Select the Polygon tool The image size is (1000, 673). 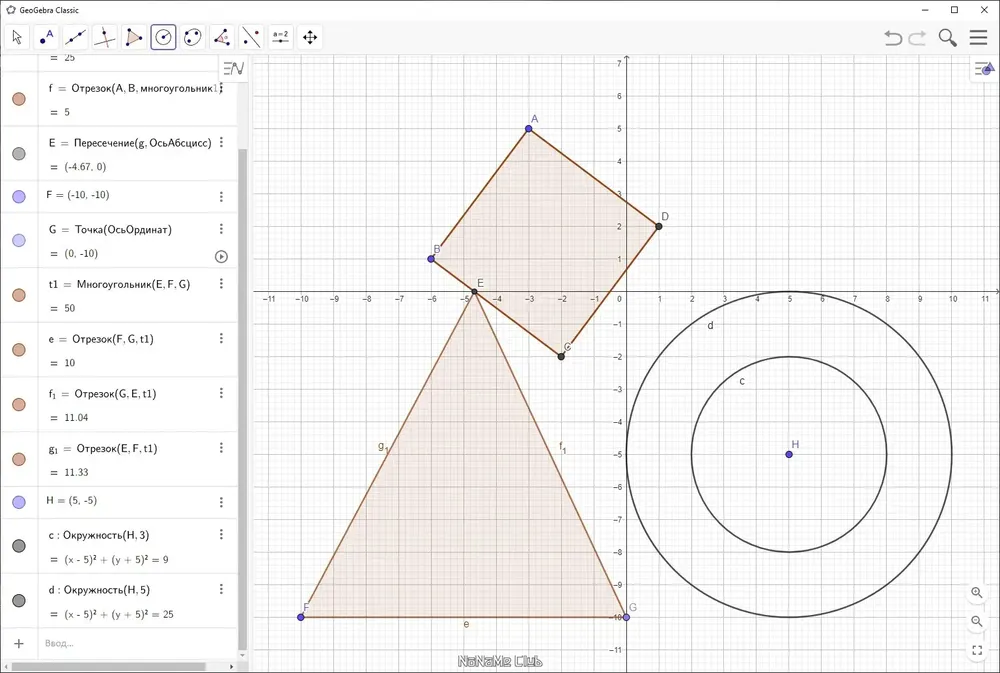(x=134, y=37)
